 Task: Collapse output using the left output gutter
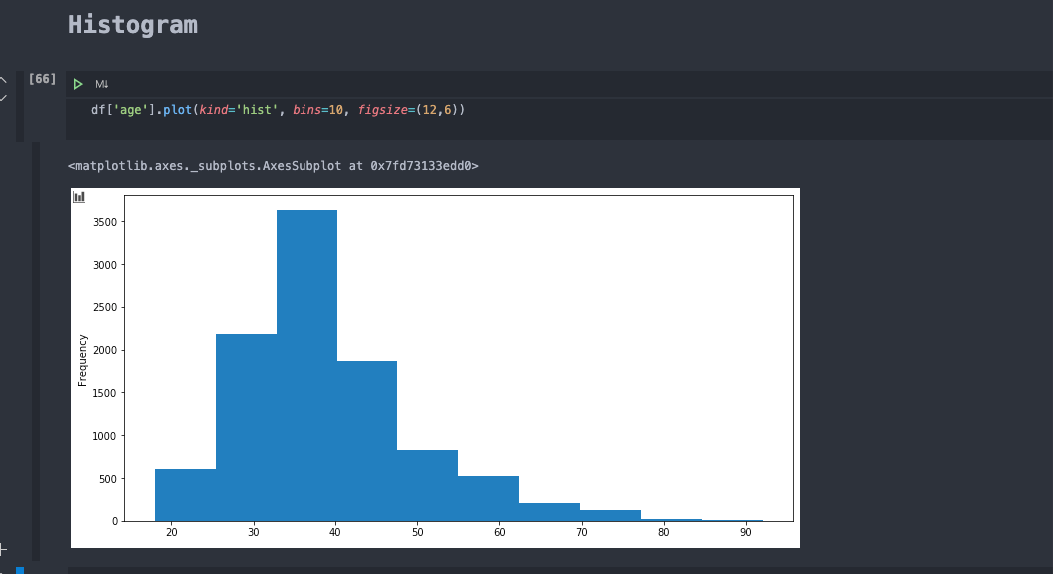(36, 350)
